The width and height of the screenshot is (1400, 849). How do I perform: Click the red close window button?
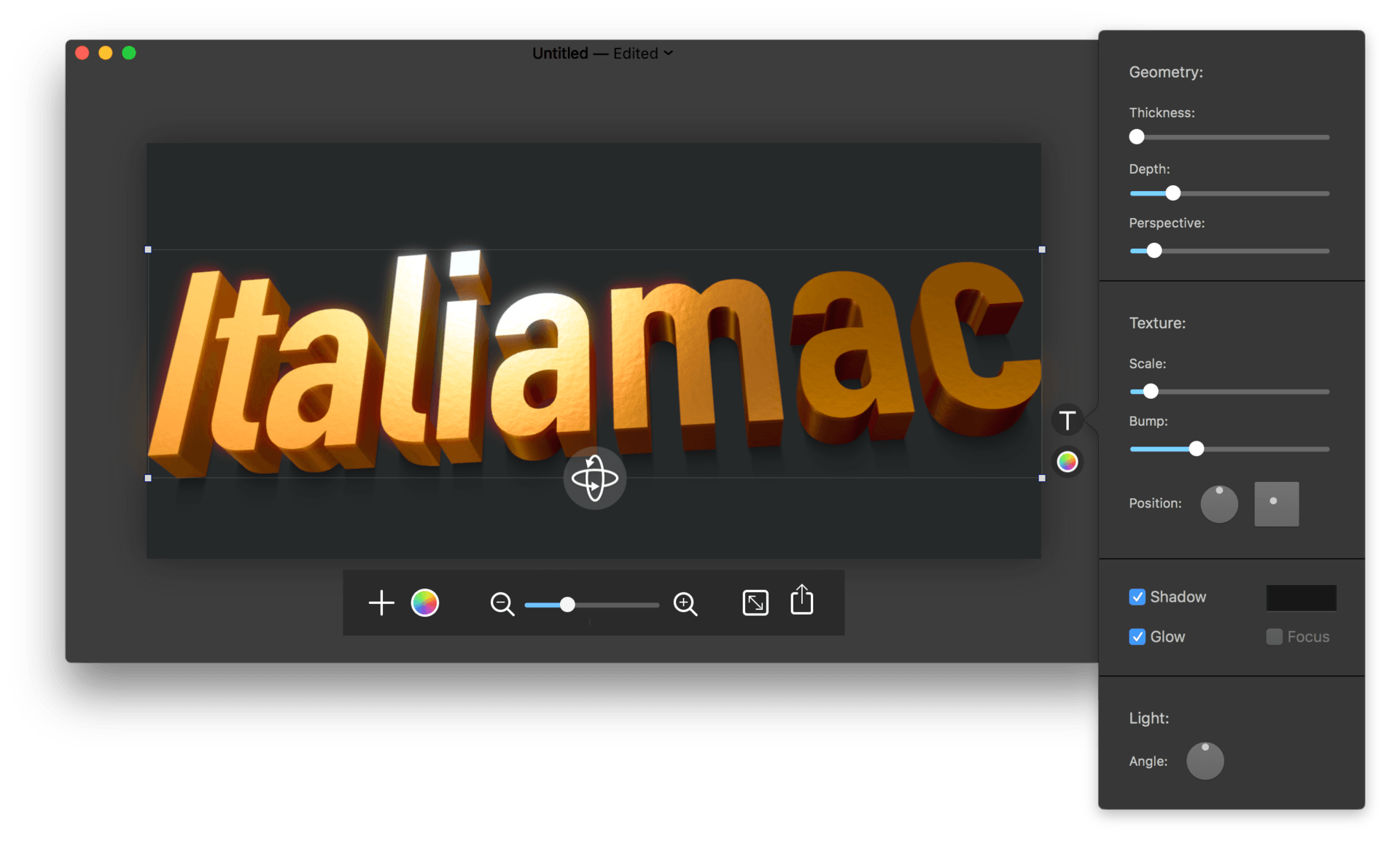pyautogui.click(x=82, y=53)
